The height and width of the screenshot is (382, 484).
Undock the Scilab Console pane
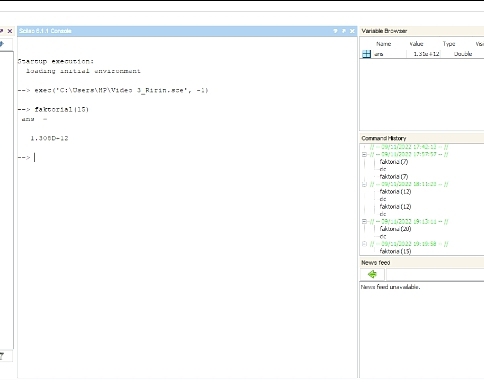pos(344,31)
